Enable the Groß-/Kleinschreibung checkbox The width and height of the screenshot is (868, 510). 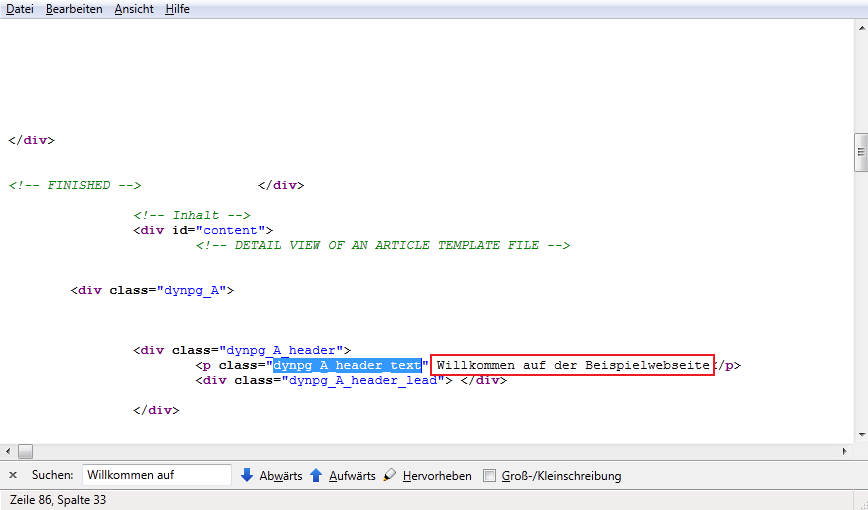tap(489, 476)
